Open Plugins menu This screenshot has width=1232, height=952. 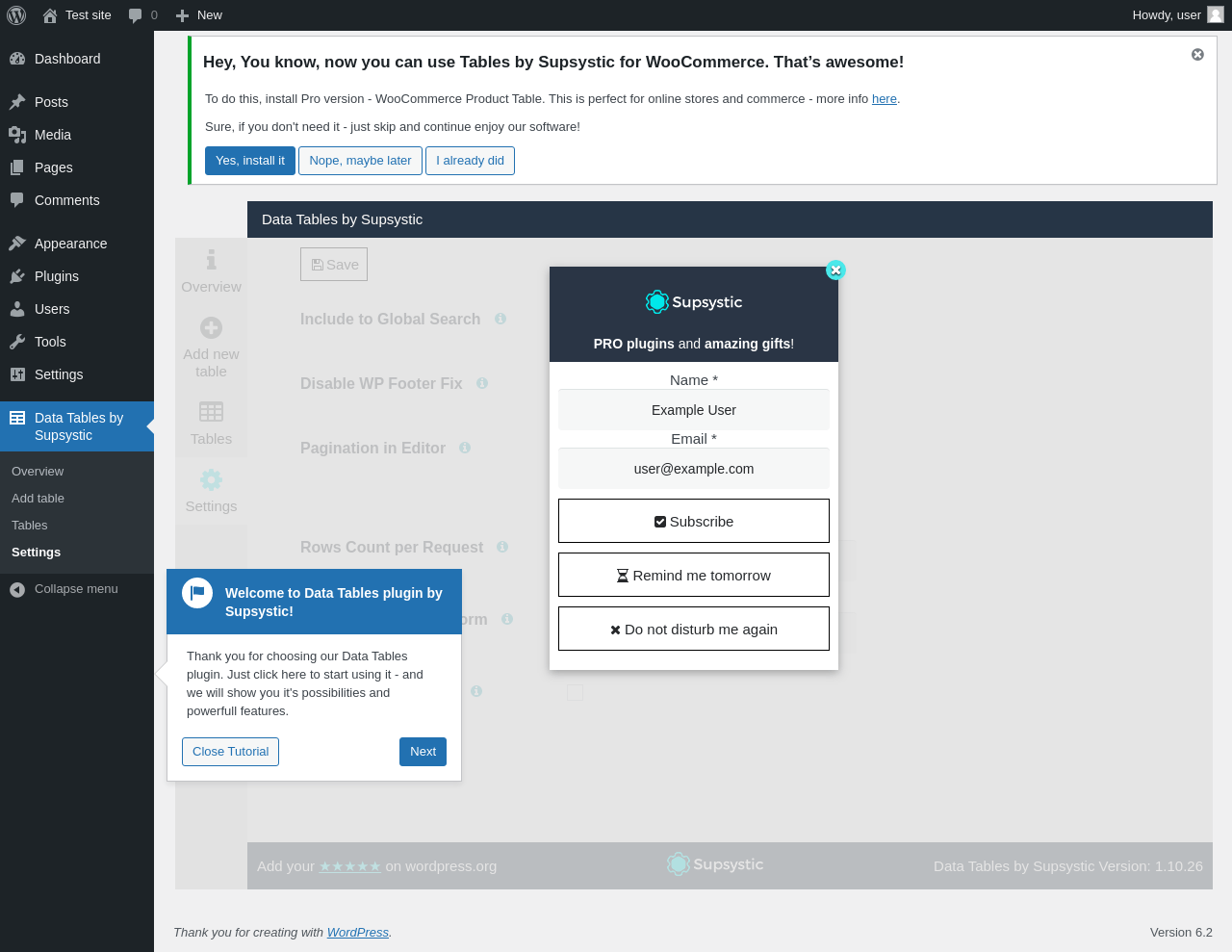click(77, 276)
